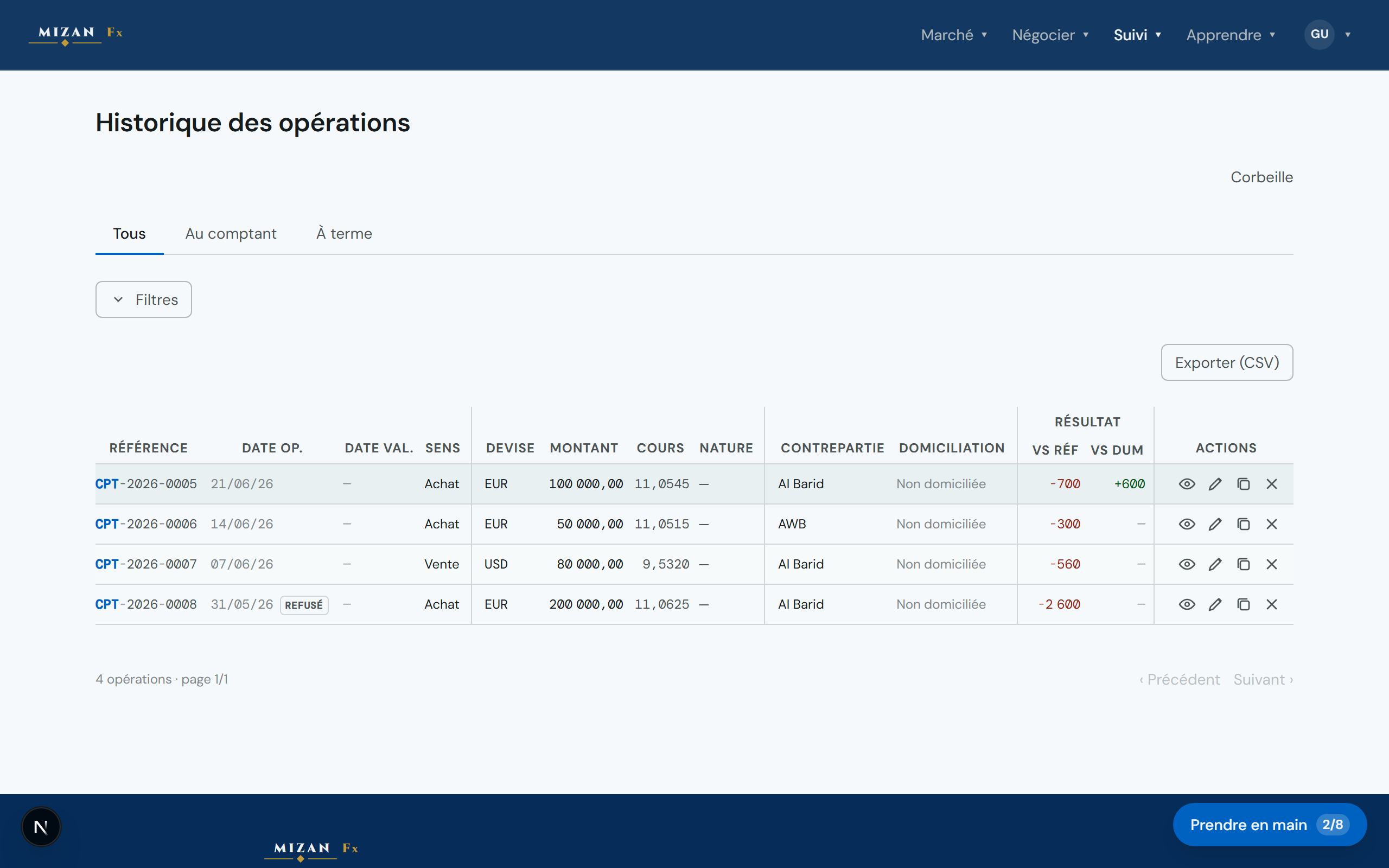The height and width of the screenshot is (868, 1389).
Task: Select the À terme tab
Action: pos(344,234)
